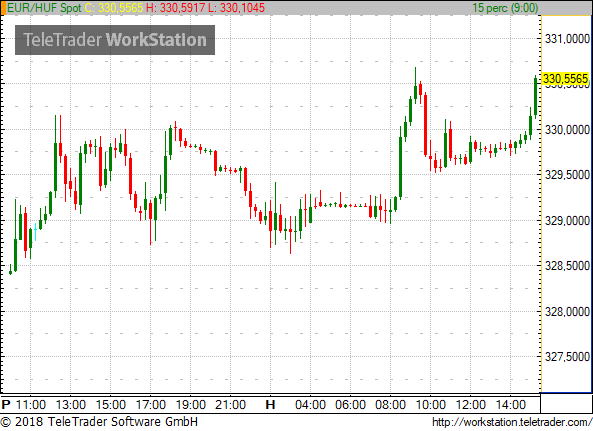
Task: Click the 08:00 time axis label
Action: 390,405
